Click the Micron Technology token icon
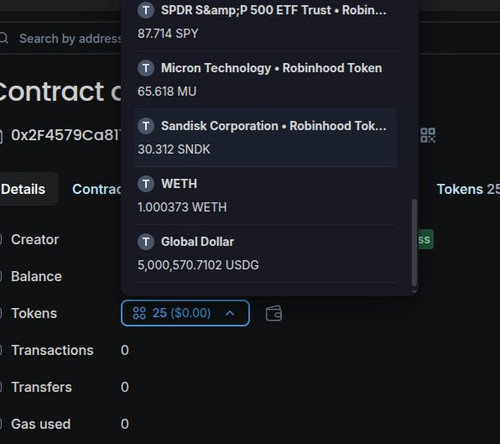Screen dimensions: 500x444 click(146, 68)
